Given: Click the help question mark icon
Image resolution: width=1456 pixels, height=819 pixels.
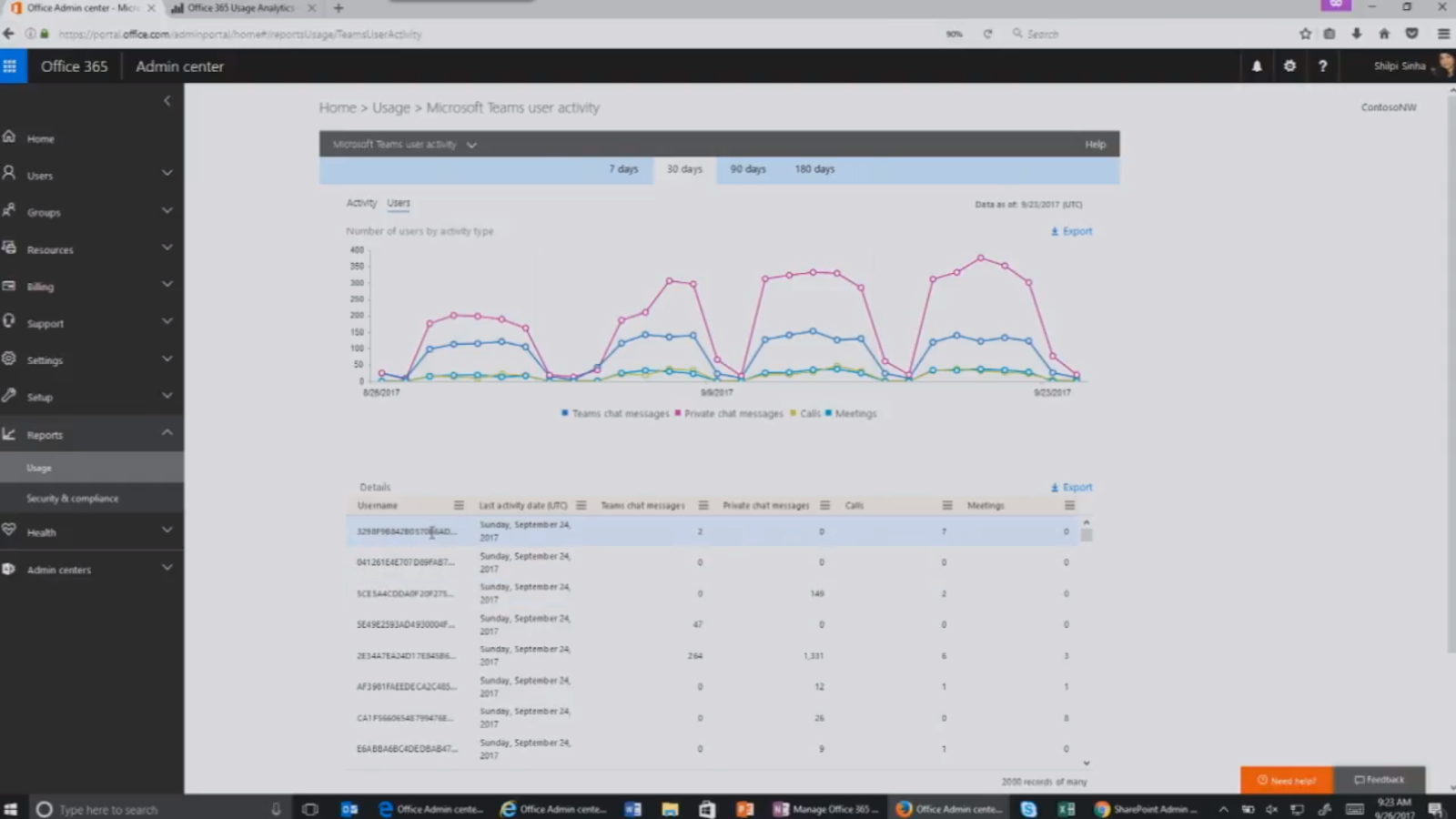Looking at the screenshot, I should (1322, 66).
